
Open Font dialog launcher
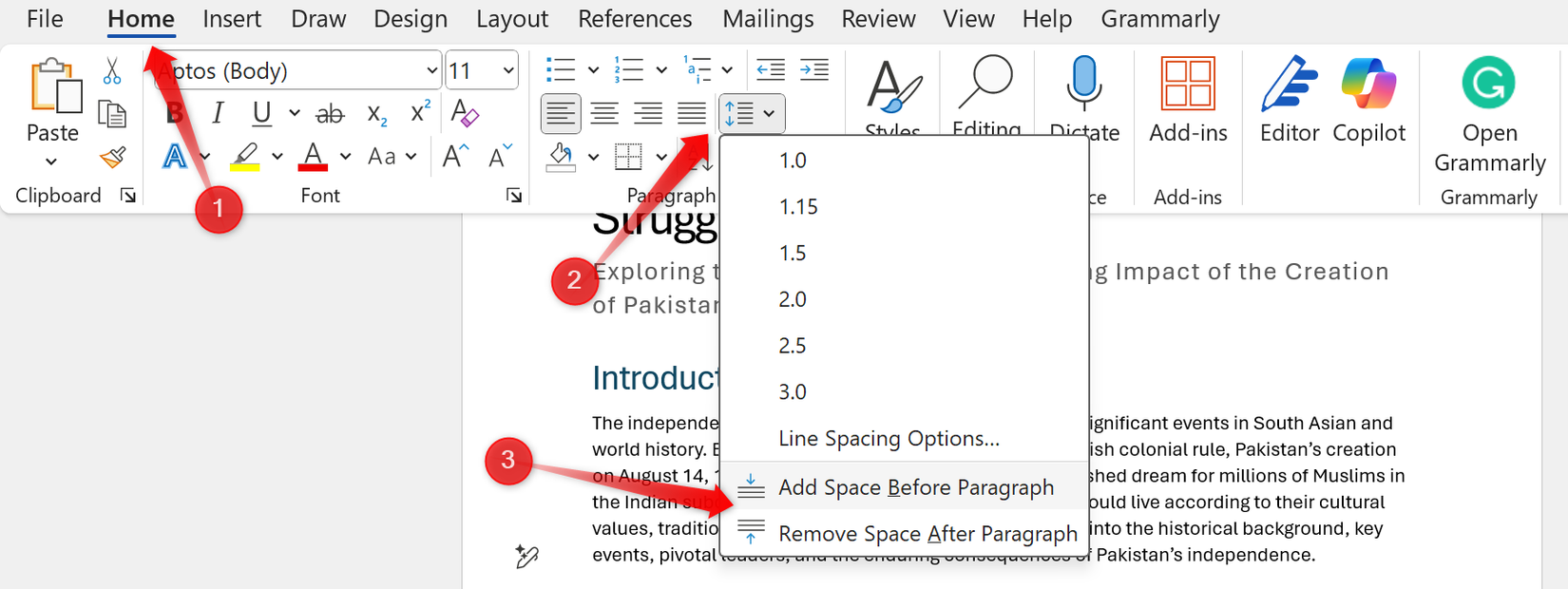(514, 196)
